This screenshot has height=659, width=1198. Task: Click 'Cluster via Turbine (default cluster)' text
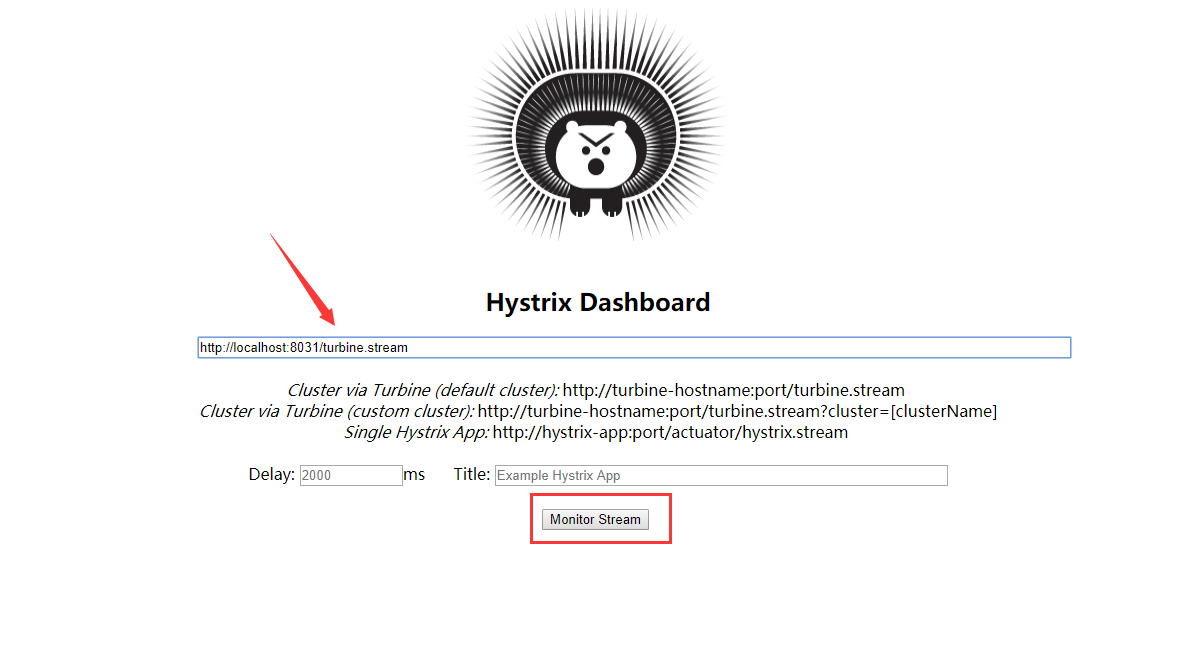(423, 390)
